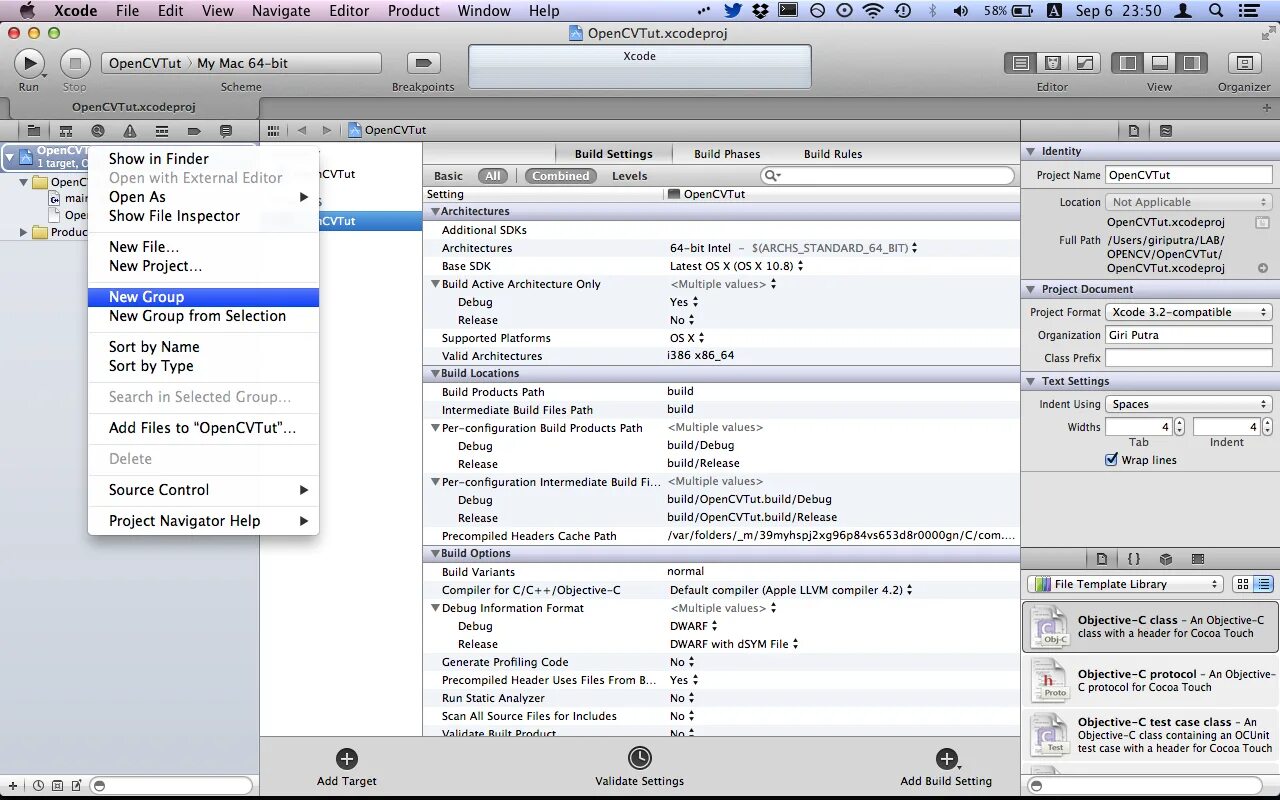Show the File Template library icon

coord(1102,559)
